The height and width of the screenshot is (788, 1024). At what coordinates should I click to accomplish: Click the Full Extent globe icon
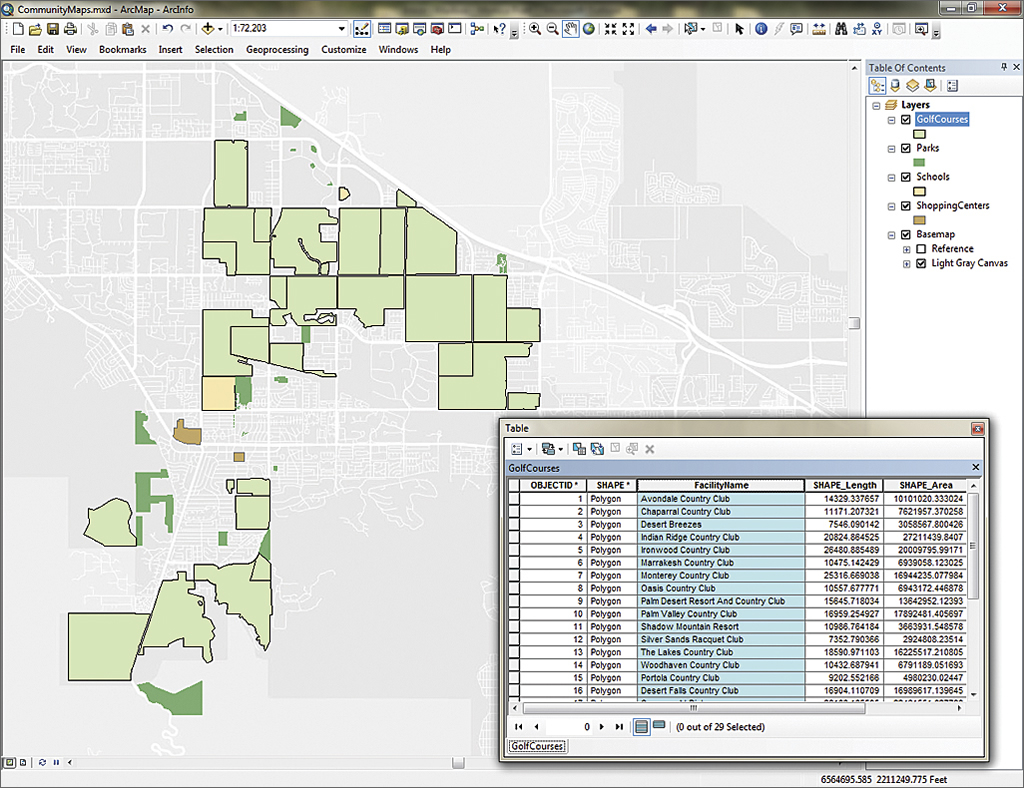(x=586, y=29)
